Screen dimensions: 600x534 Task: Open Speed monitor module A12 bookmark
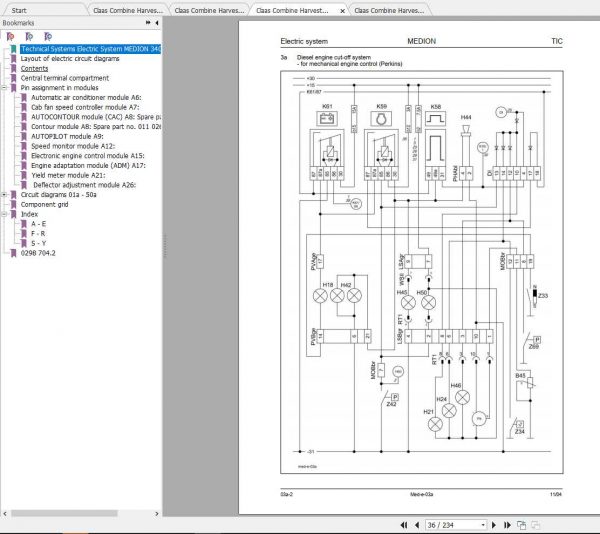(x=73, y=146)
